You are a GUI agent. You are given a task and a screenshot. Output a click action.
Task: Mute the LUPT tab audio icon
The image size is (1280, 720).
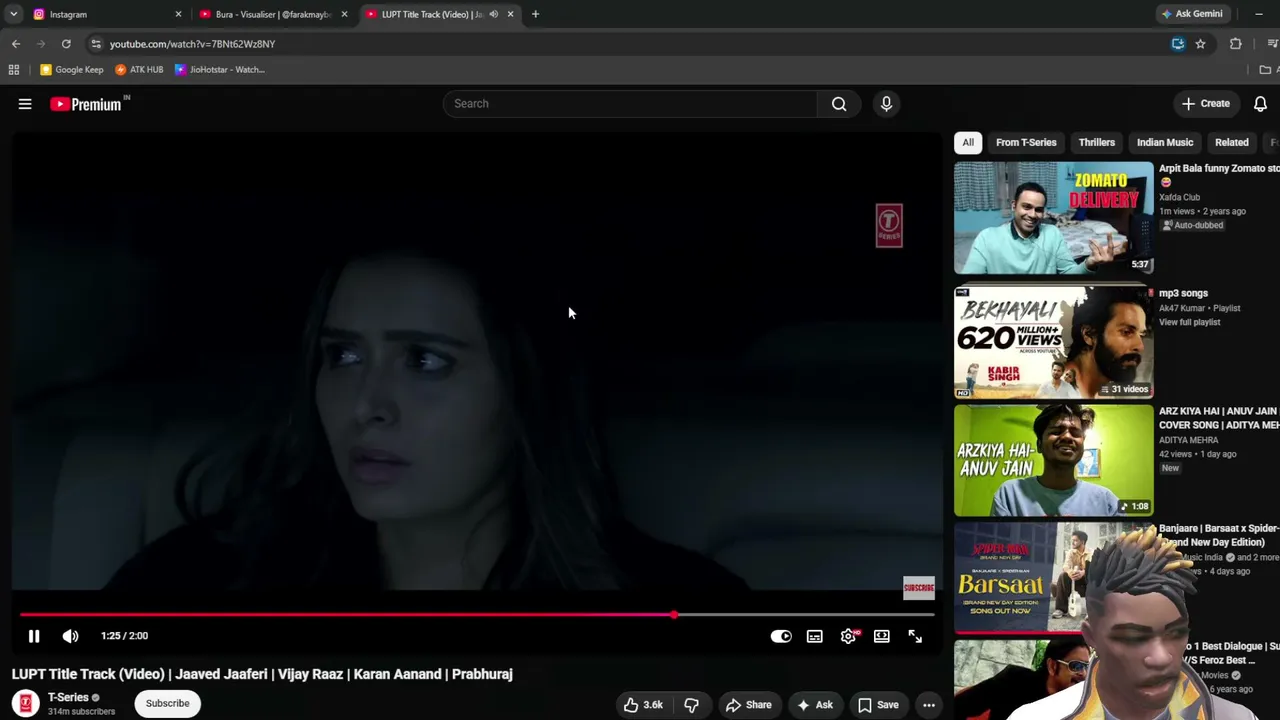(494, 14)
